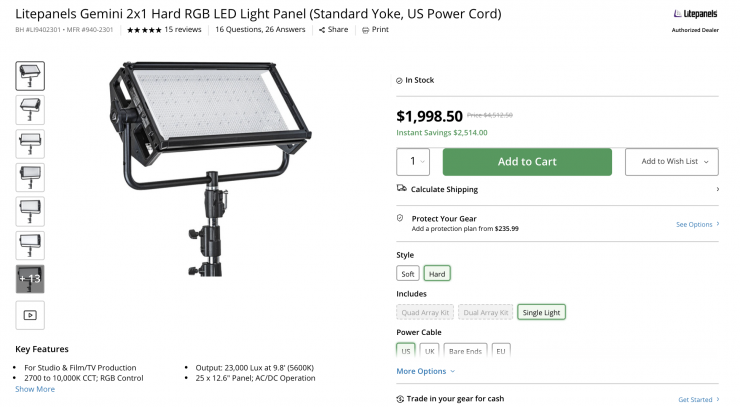Choose the Bare Ends power cable

pos(465,351)
